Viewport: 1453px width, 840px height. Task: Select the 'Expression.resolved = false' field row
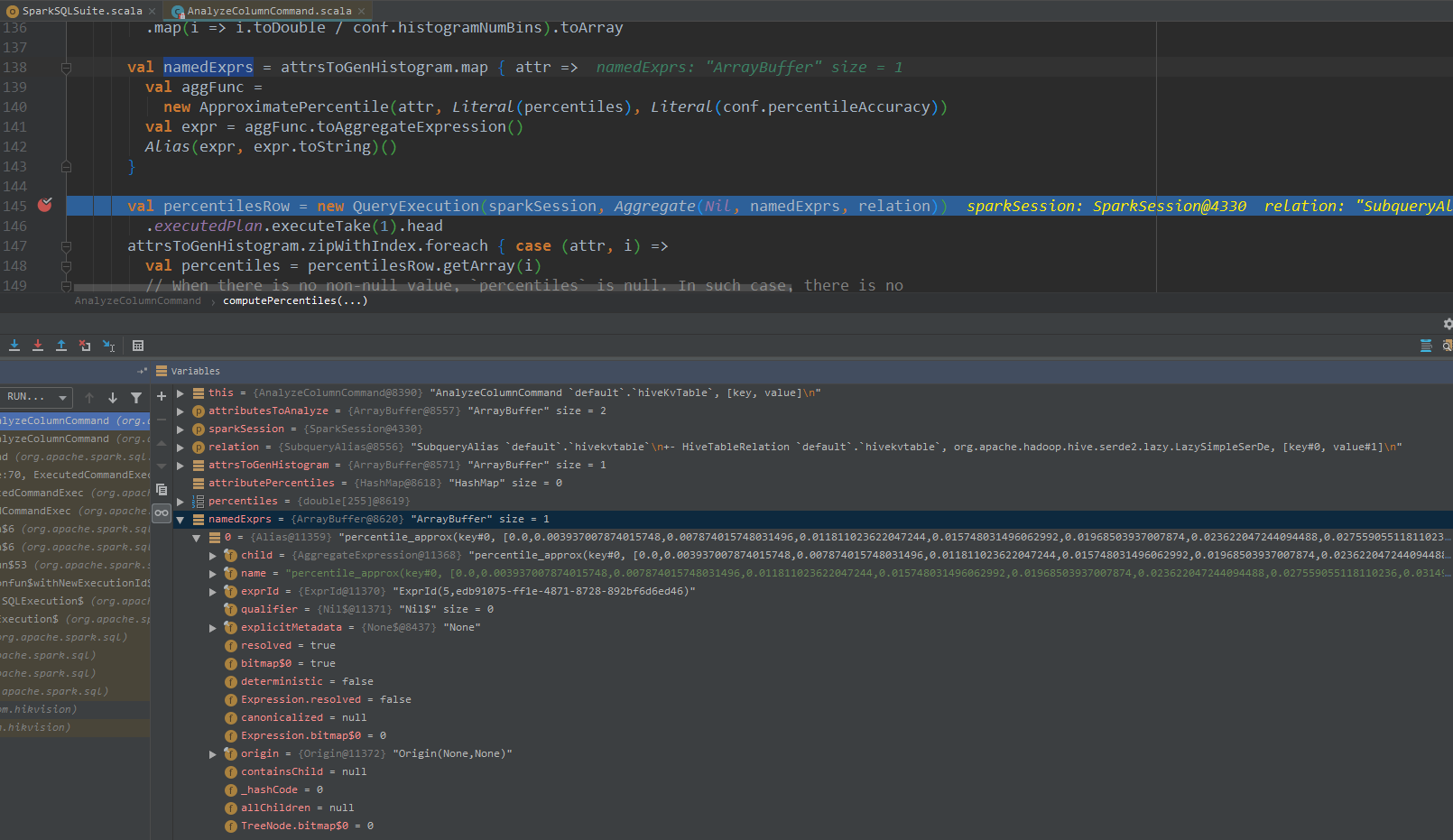pyautogui.click(x=813, y=700)
